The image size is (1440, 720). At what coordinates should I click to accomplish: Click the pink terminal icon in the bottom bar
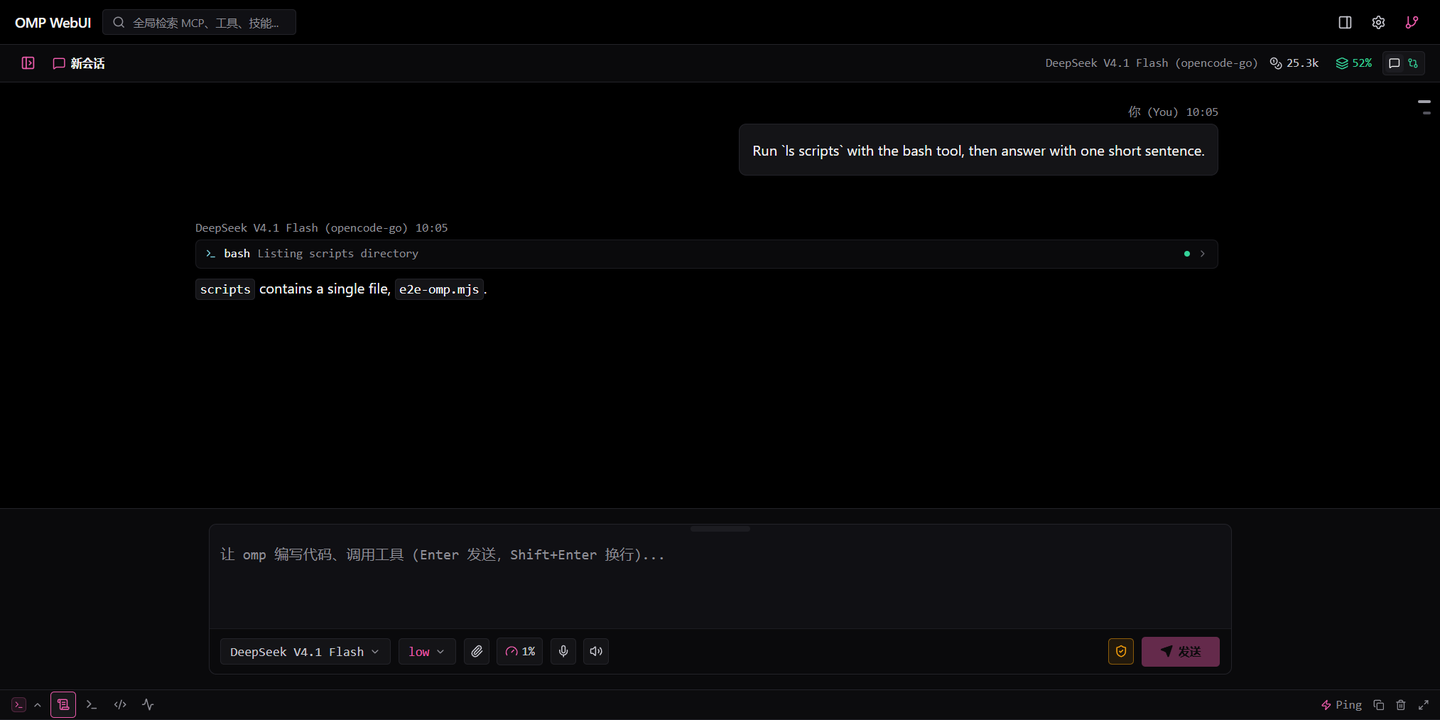point(18,705)
